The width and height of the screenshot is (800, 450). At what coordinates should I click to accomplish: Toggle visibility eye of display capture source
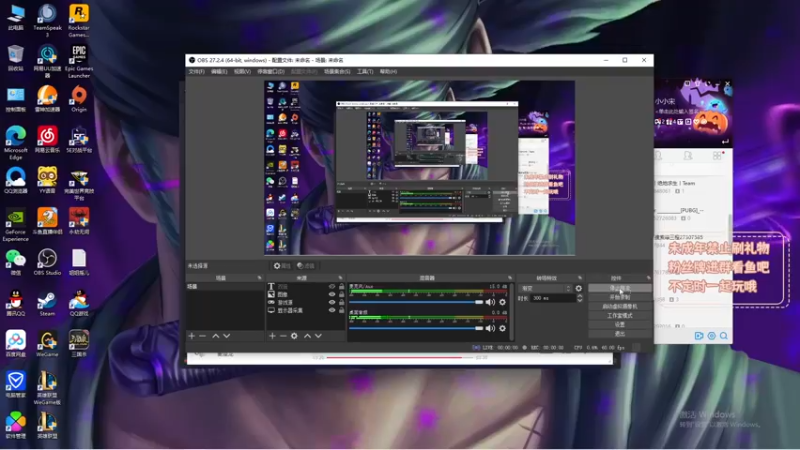click(332, 310)
